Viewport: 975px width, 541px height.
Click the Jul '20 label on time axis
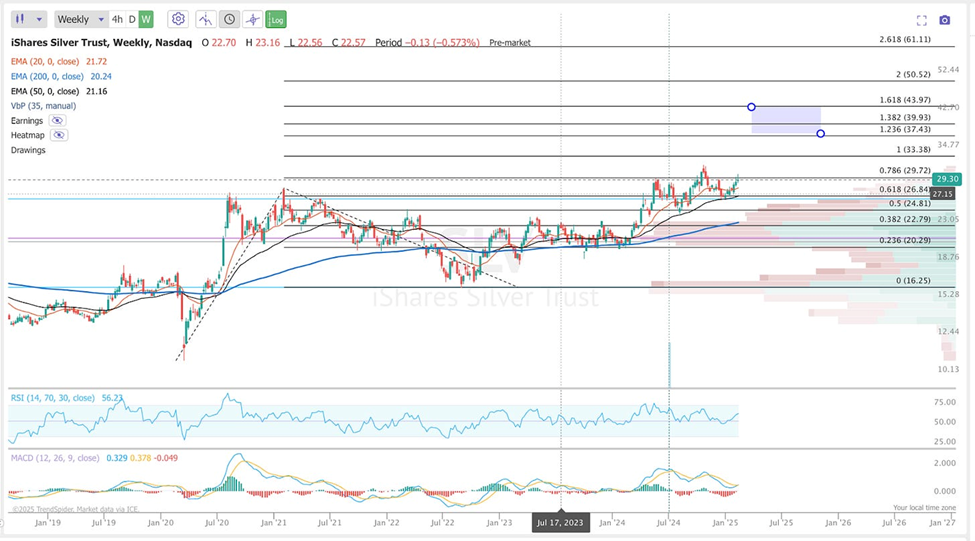click(x=217, y=522)
